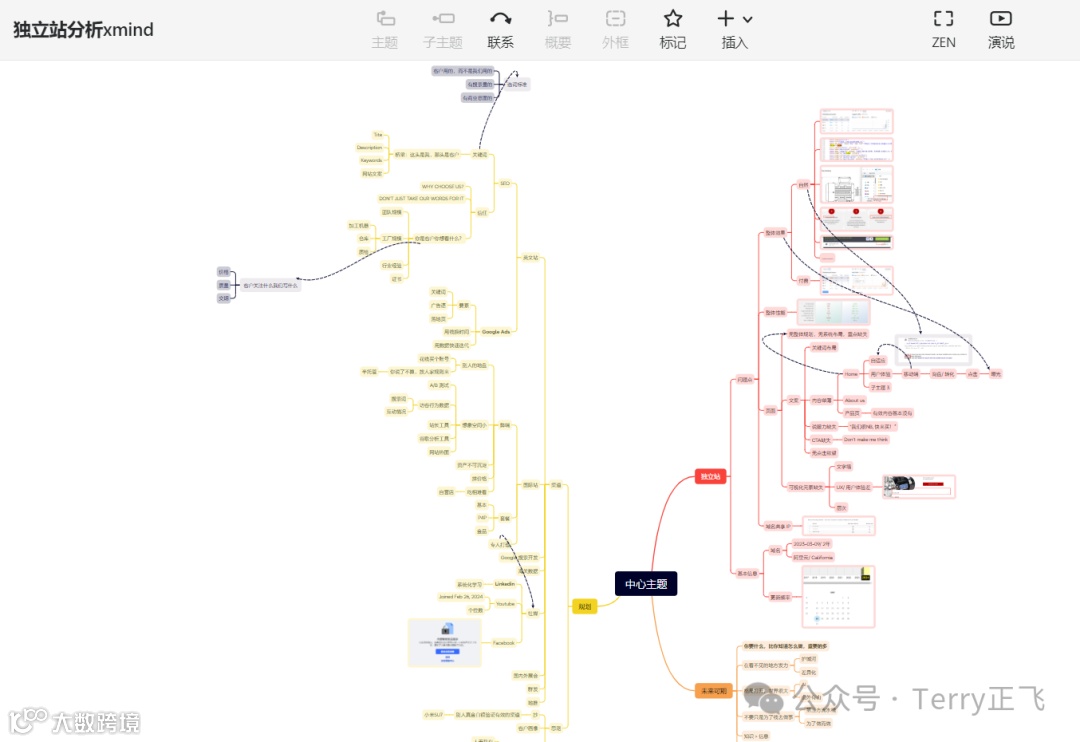
Task: Click the WHY CHOOSE US? node
Action: tap(443, 187)
